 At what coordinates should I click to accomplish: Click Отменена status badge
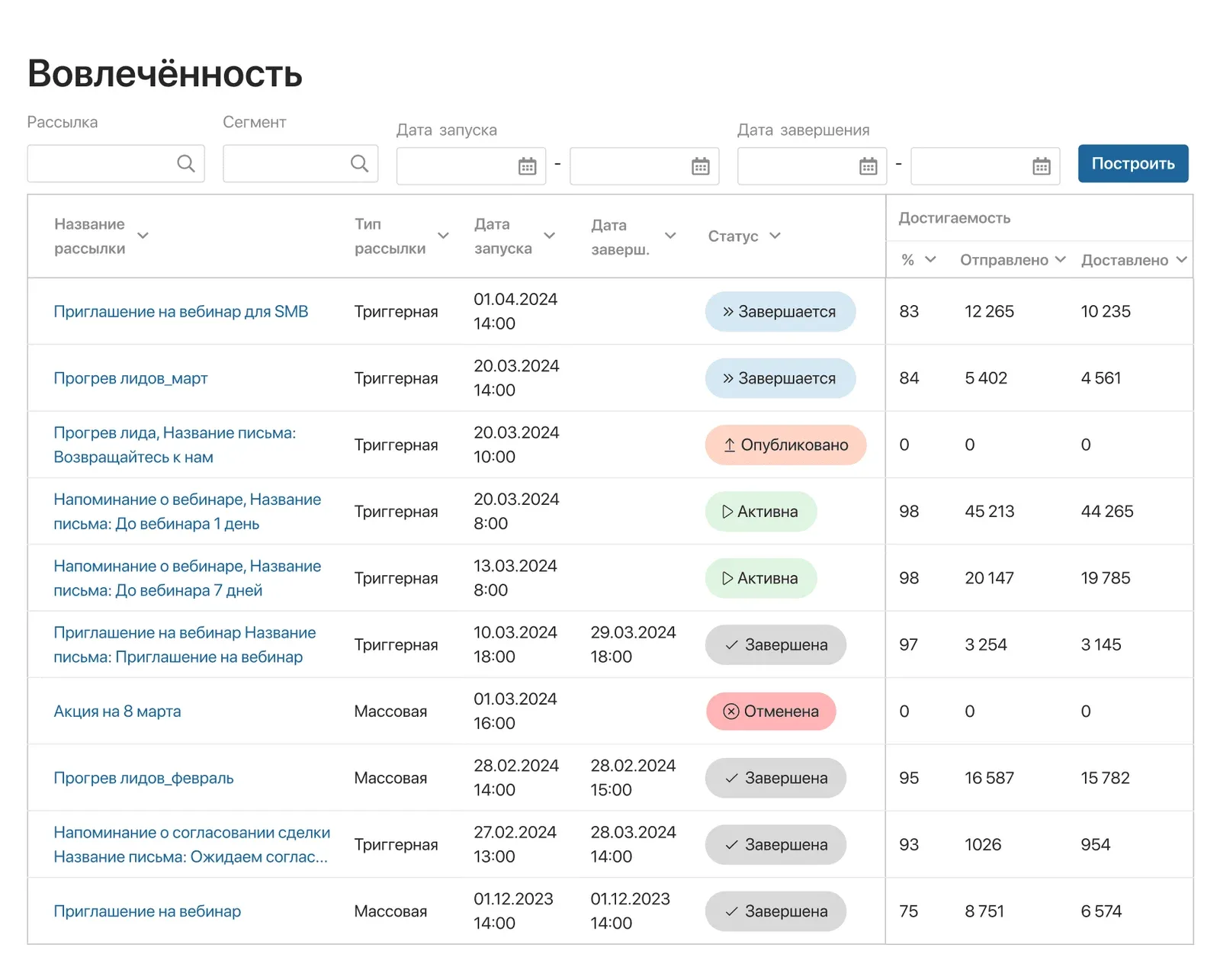[x=771, y=711]
